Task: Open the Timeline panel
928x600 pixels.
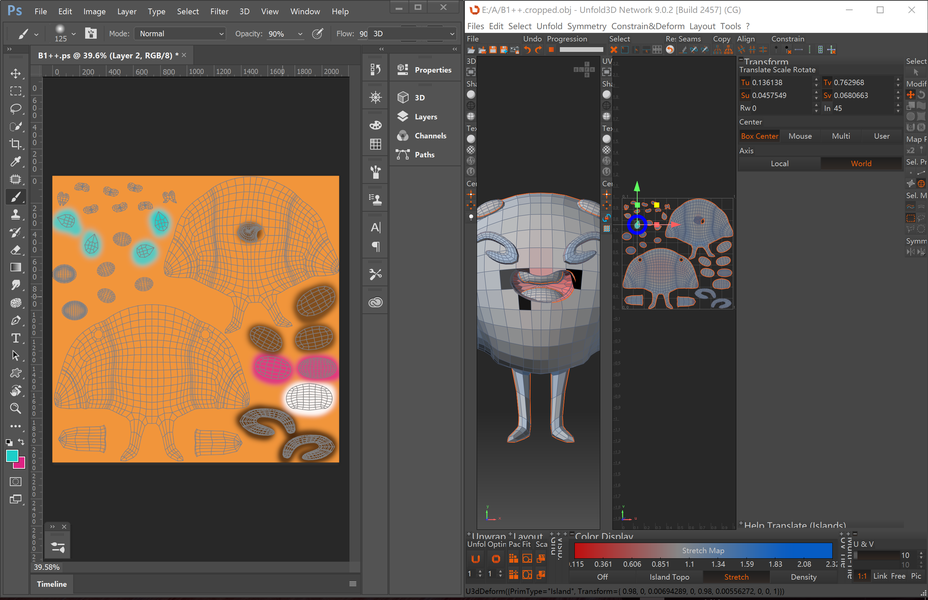Action: tap(51, 584)
